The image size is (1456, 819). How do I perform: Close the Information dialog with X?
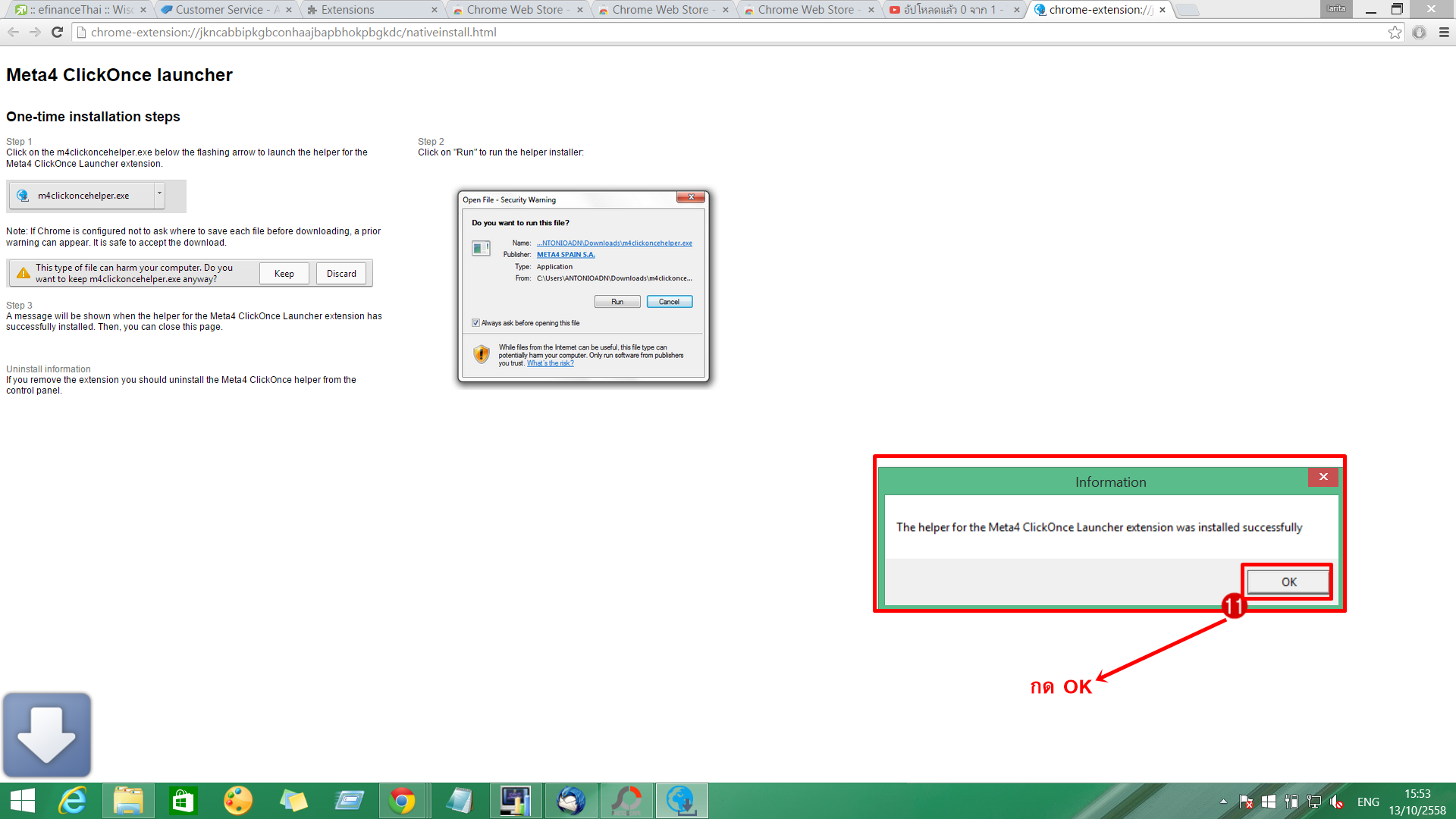pos(1323,477)
